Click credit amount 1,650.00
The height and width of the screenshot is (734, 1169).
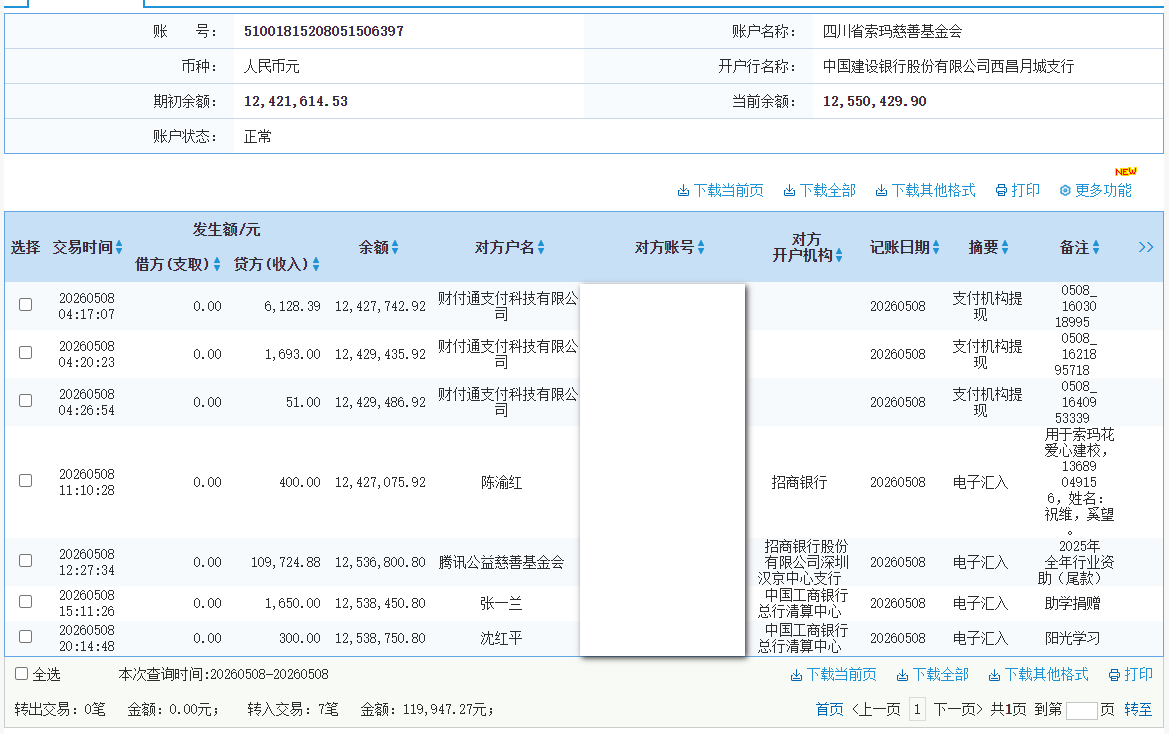292,603
